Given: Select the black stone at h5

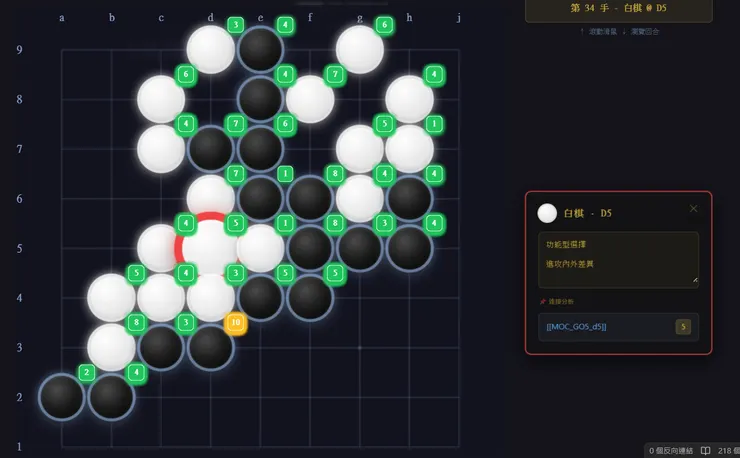Looking at the screenshot, I should pos(409,248).
